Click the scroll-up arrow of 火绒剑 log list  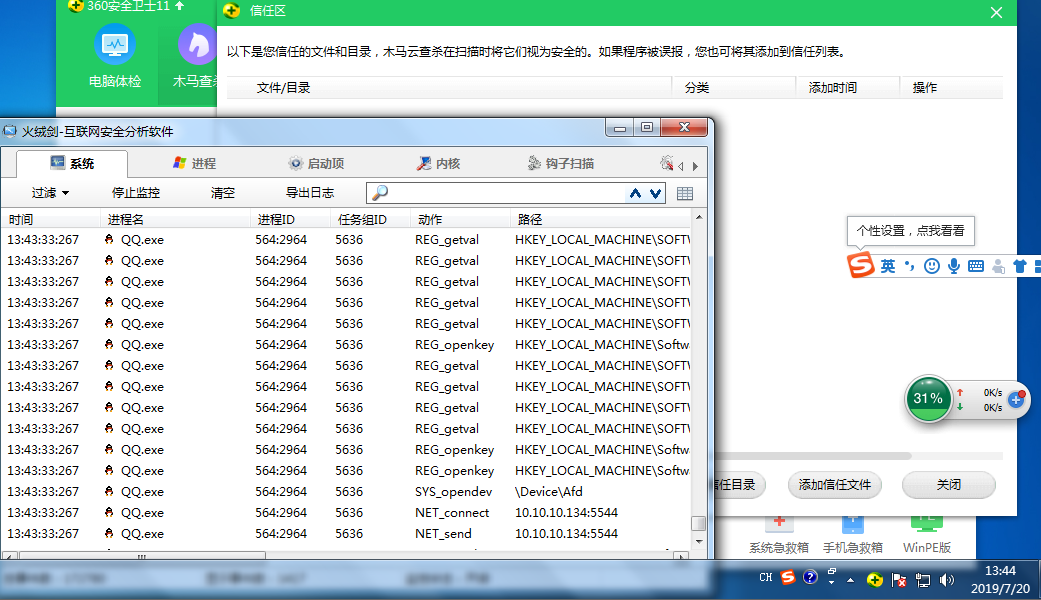click(x=698, y=218)
